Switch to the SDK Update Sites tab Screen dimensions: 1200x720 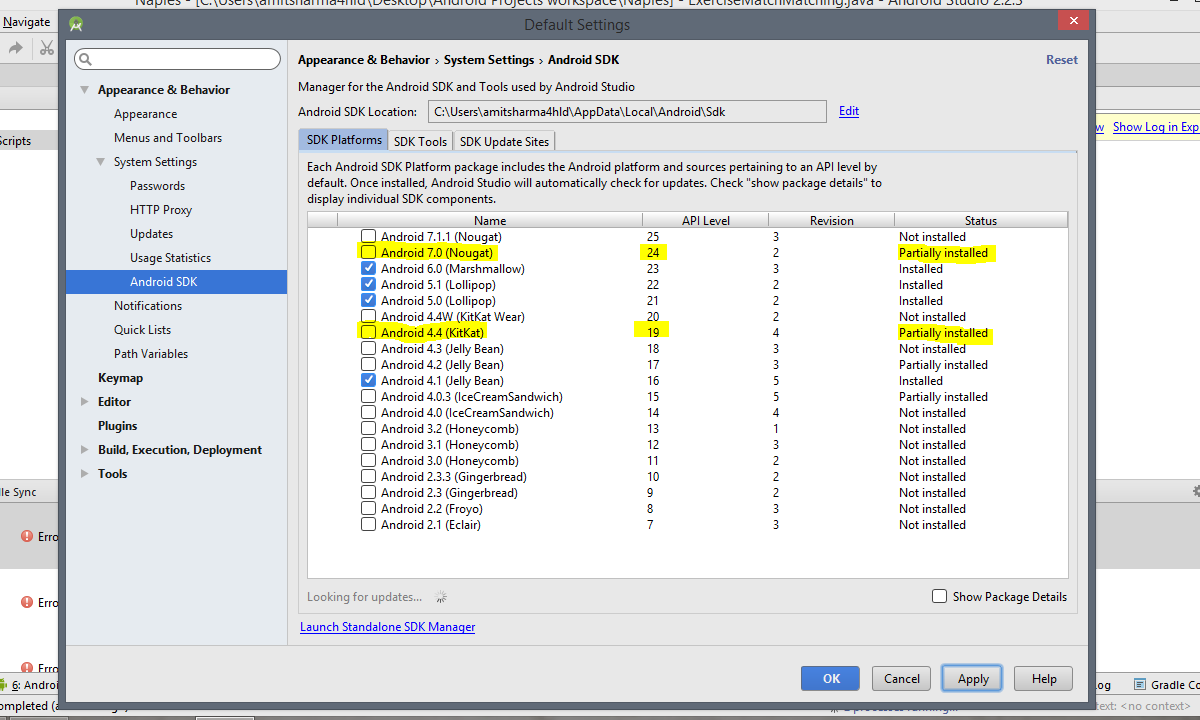pos(504,142)
